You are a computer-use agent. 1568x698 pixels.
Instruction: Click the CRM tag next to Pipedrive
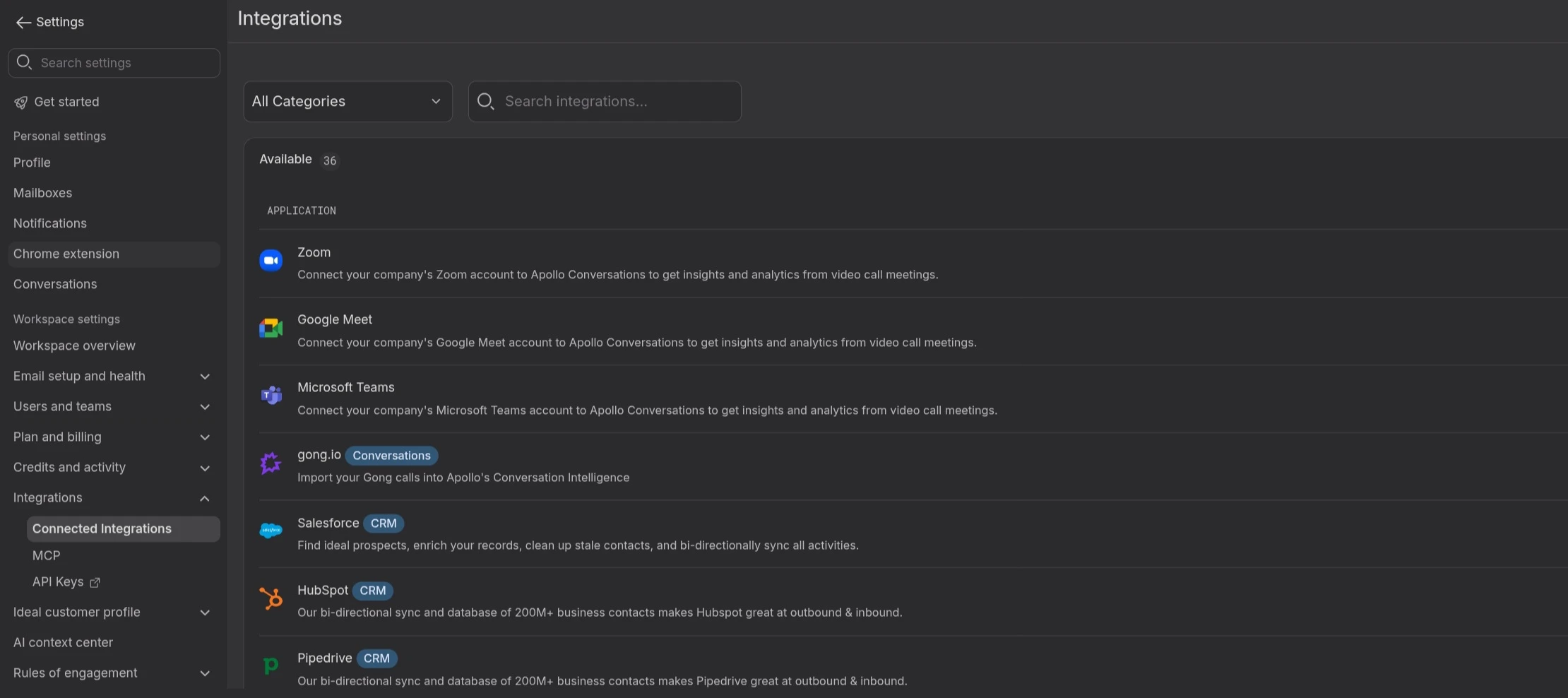point(376,658)
